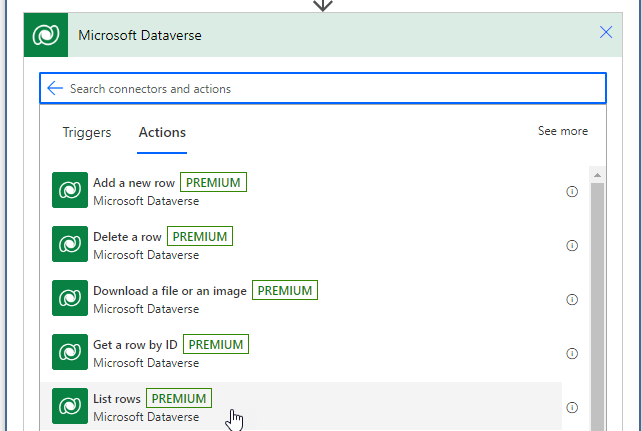Click the Delete a row action icon

pos(70,245)
